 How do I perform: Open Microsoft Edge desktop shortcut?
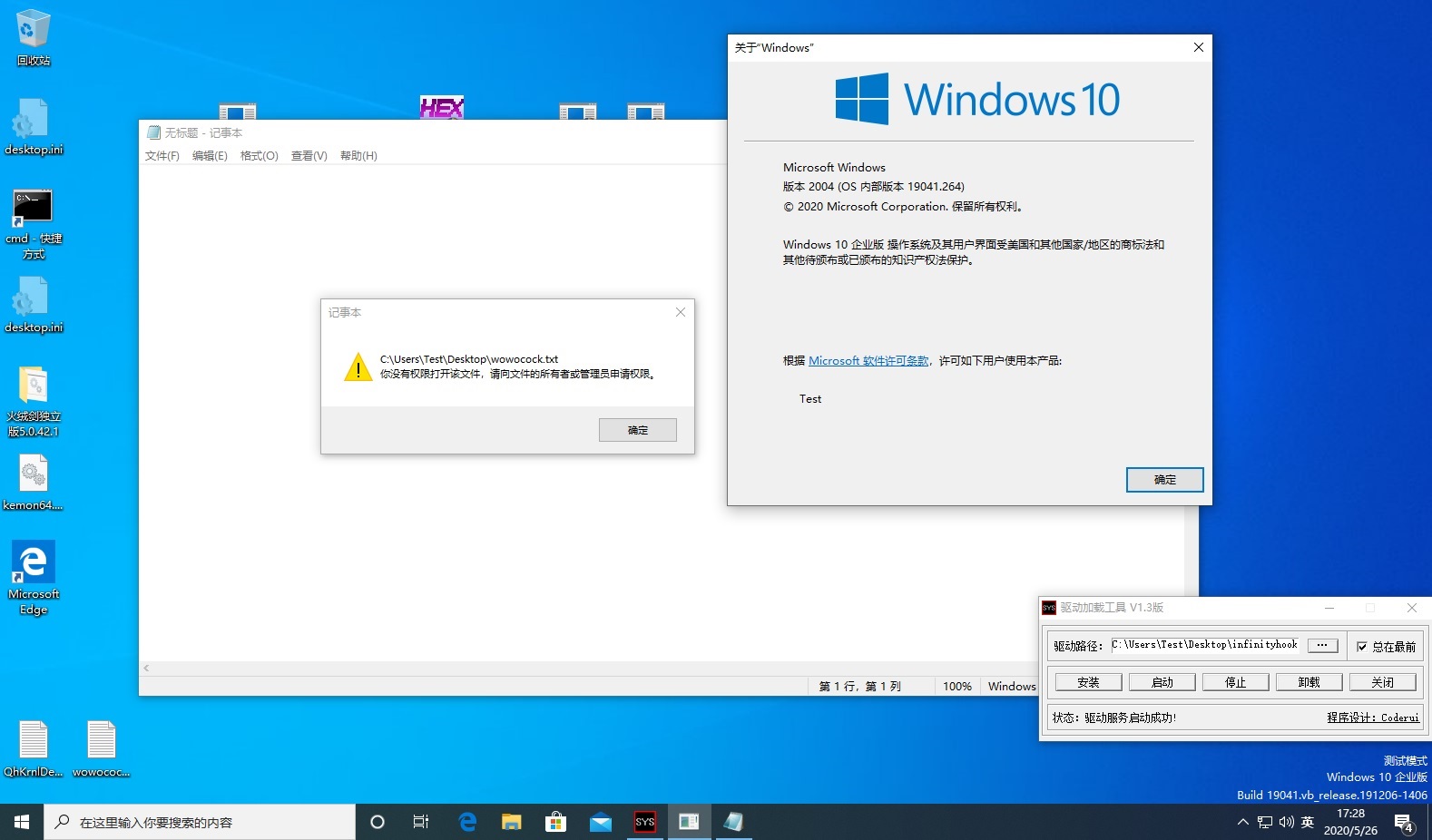34,578
